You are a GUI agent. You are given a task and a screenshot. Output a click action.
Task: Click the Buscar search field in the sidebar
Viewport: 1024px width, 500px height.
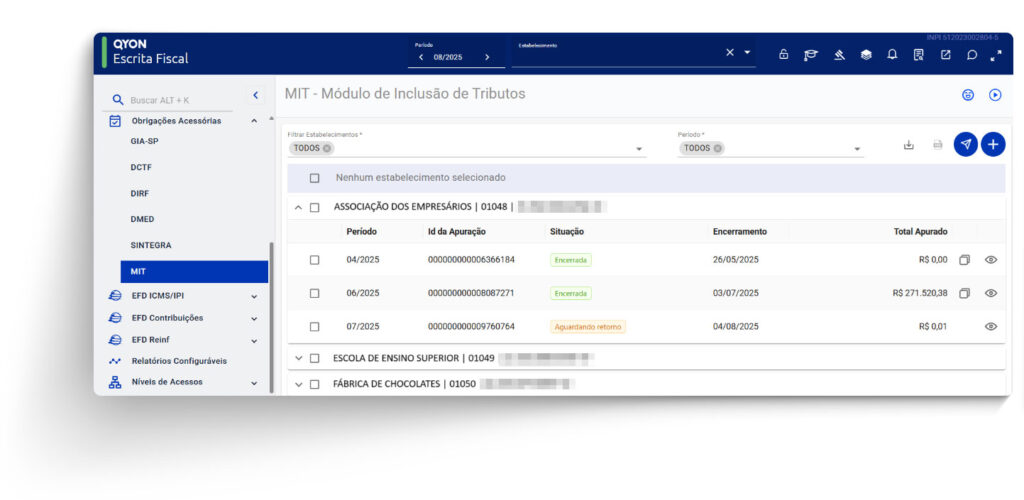point(180,100)
